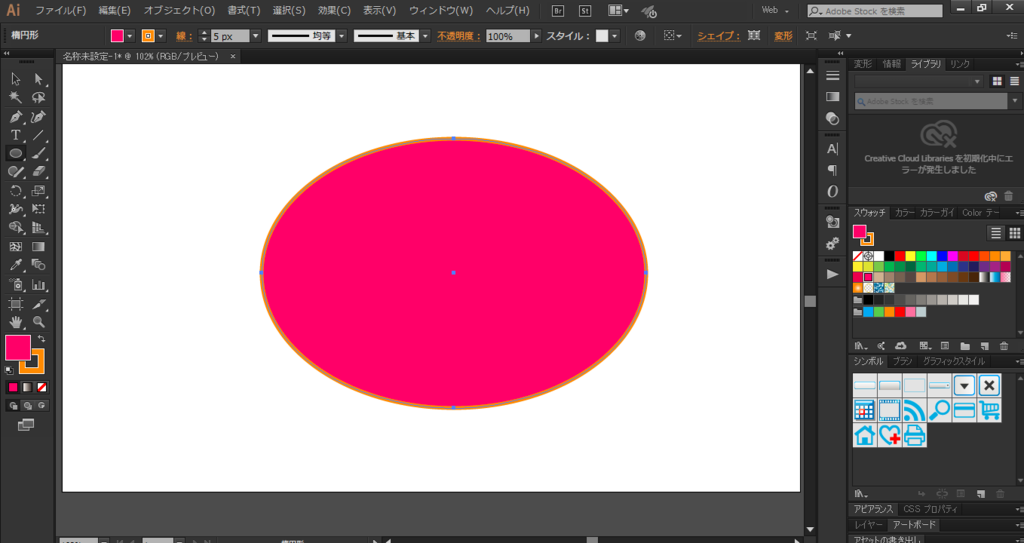The image size is (1024, 543).
Task: Switch to Draw Inside mode
Action: pos(42,406)
